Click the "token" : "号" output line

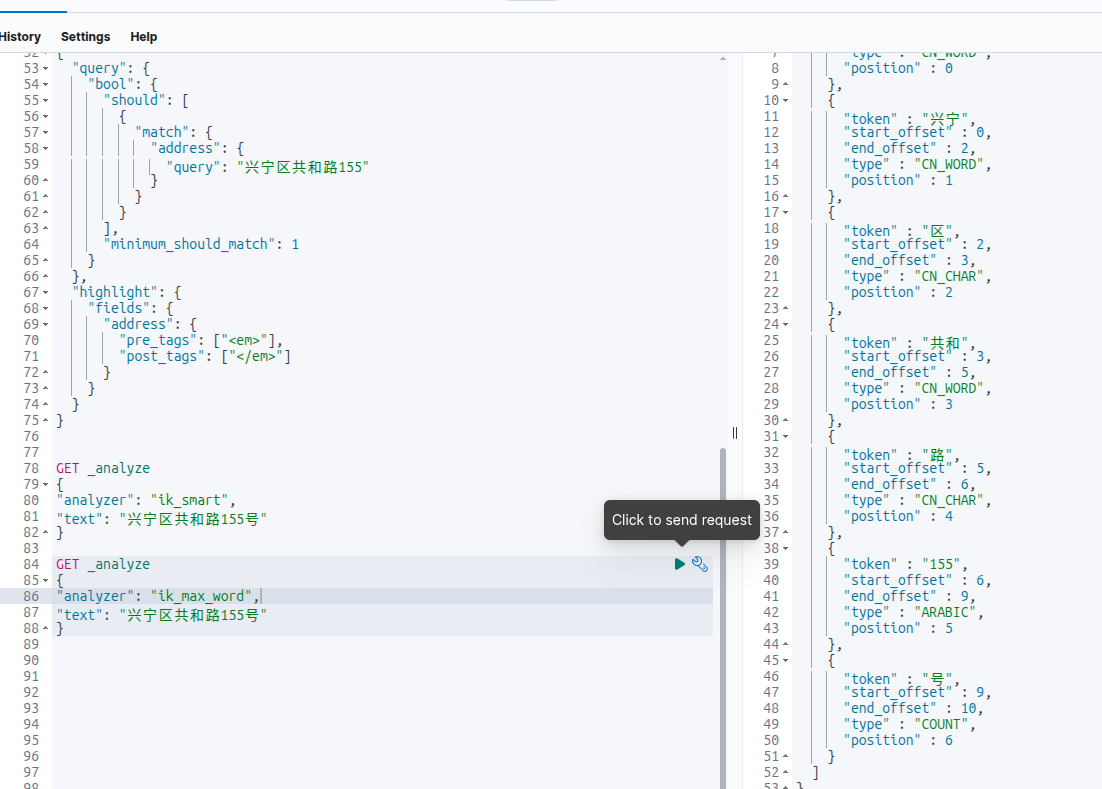[902, 679]
